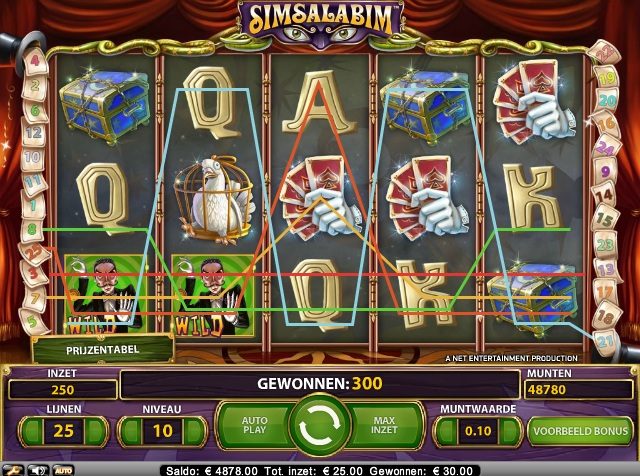The width and height of the screenshot is (640, 476).
Task: Open the wrench settings icon
Action: [x=13, y=470]
